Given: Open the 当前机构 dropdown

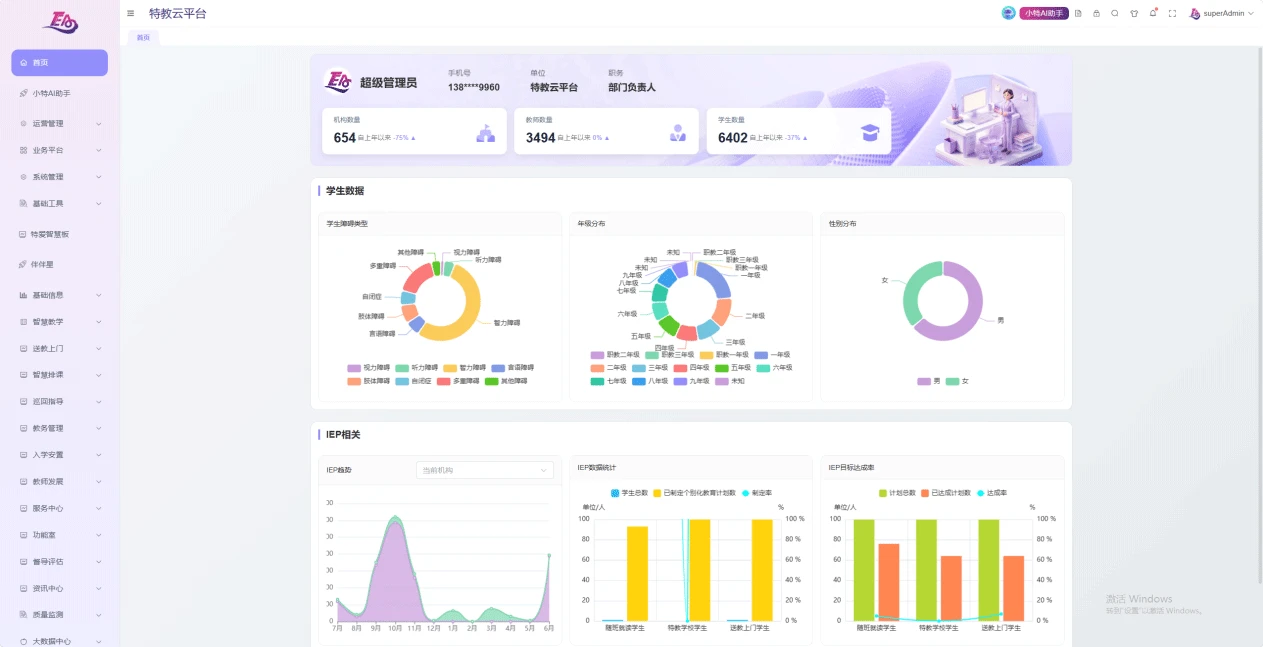Looking at the screenshot, I should pos(485,470).
